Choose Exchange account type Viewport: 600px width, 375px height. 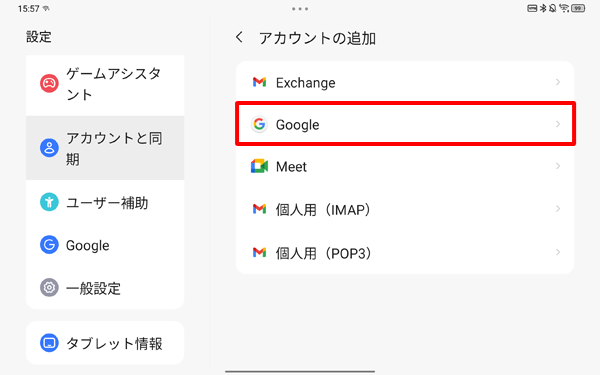coord(405,82)
